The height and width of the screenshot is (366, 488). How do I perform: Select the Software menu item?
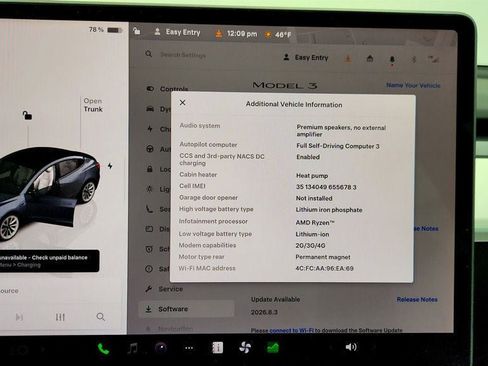tap(186, 309)
